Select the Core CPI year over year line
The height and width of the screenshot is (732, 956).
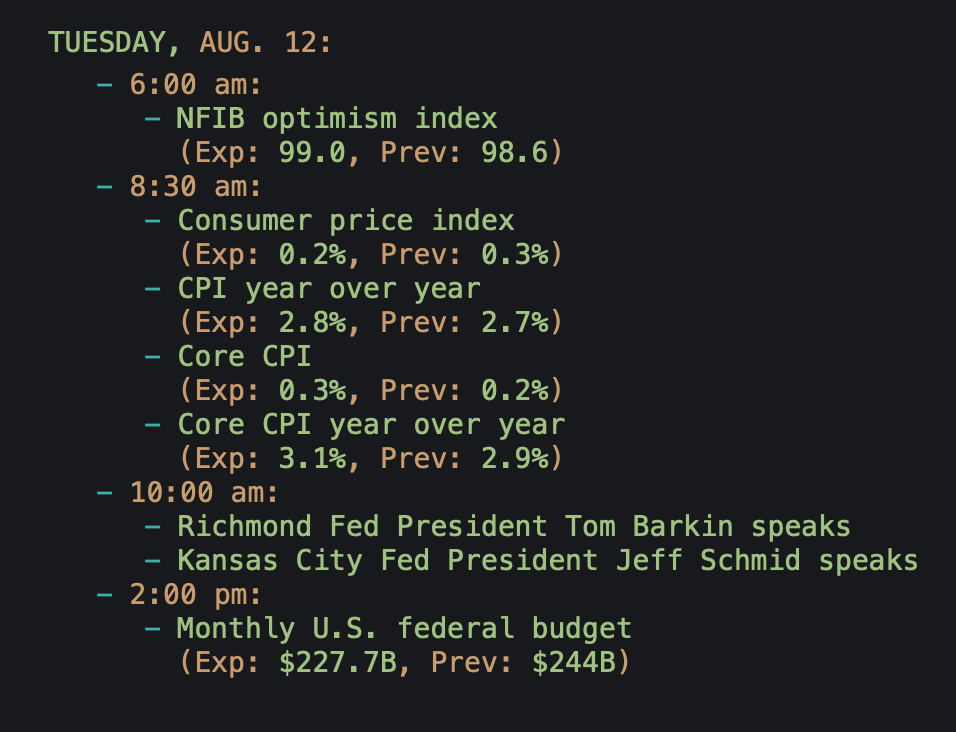point(371,425)
